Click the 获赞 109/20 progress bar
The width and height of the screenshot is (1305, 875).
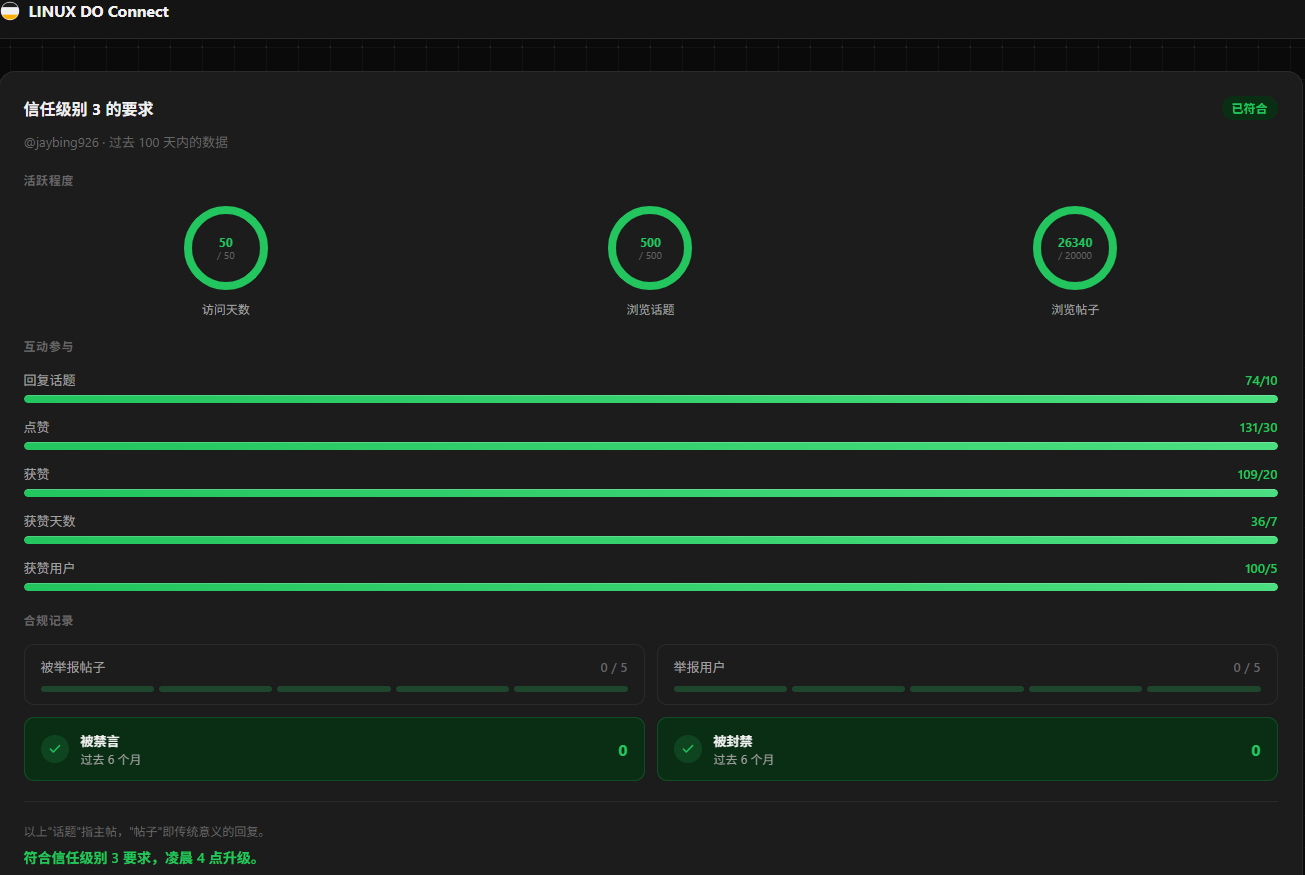click(651, 493)
